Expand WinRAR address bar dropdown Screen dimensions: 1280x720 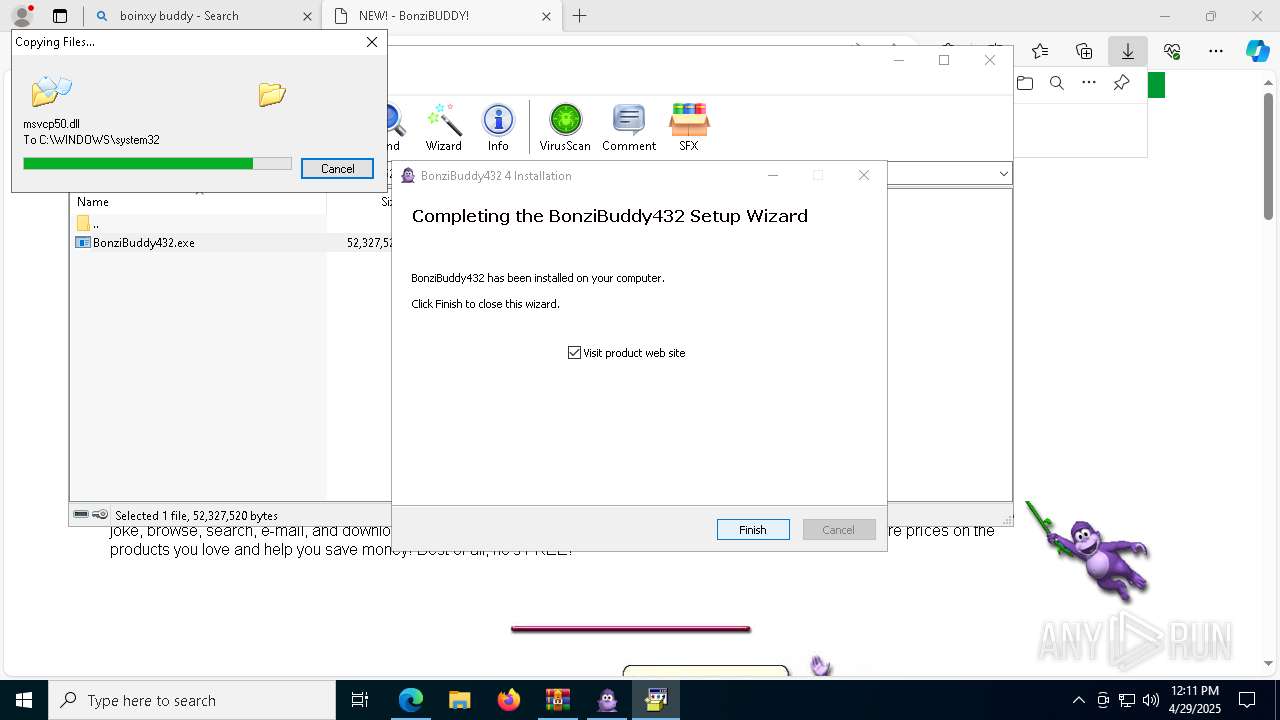1003,174
